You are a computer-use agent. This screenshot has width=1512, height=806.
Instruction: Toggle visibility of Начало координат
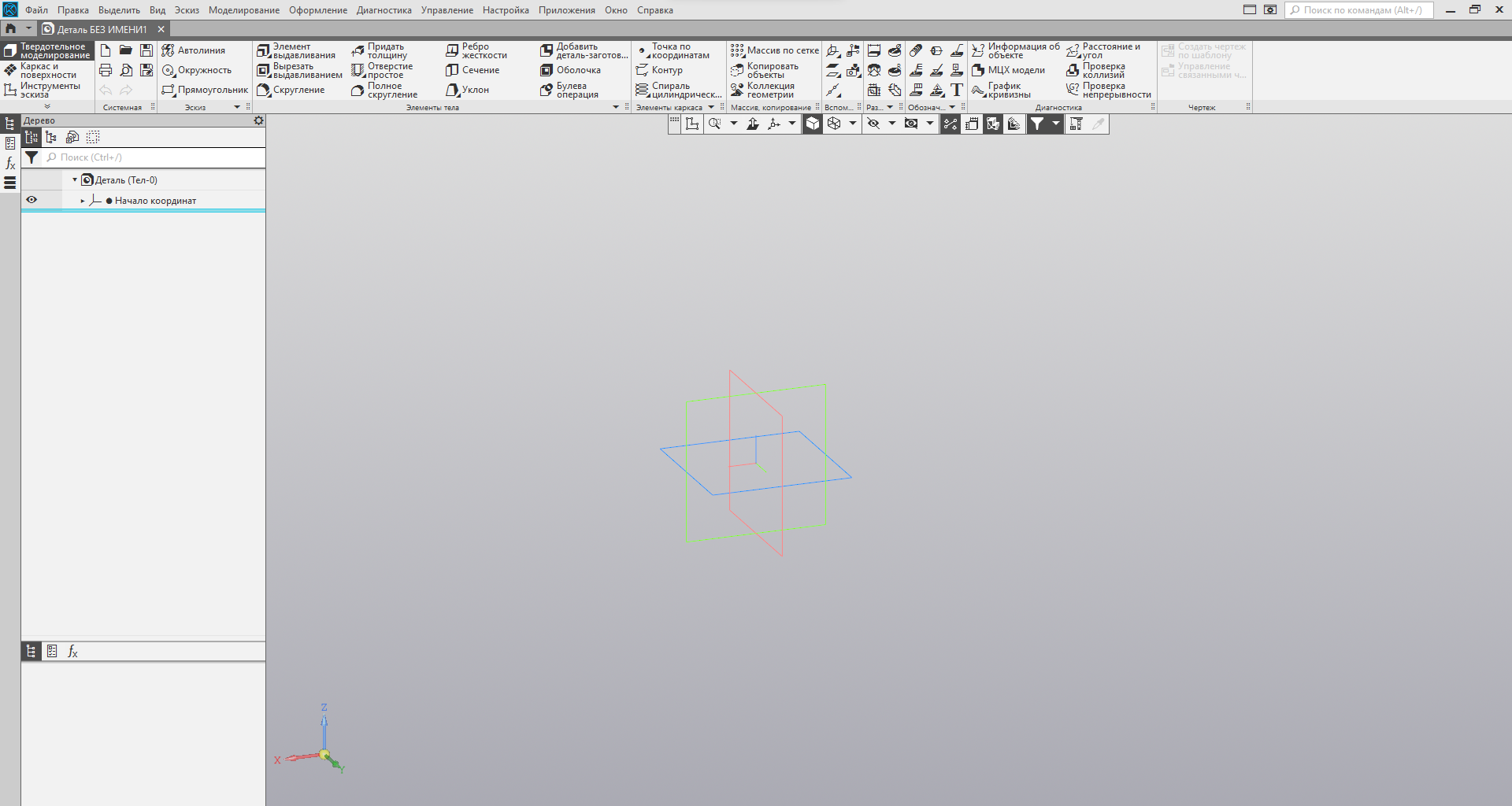click(x=31, y=200)
